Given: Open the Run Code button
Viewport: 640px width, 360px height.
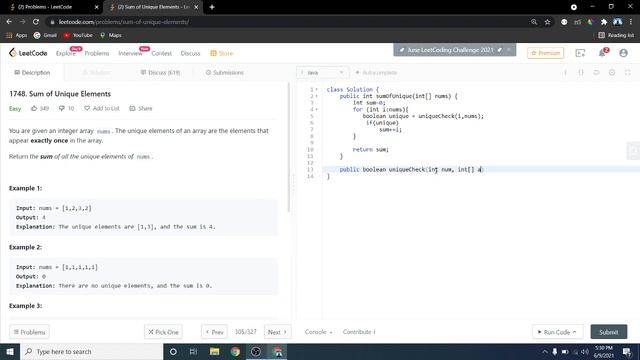Looking at the screenshot, I should [x=558, y=332].
